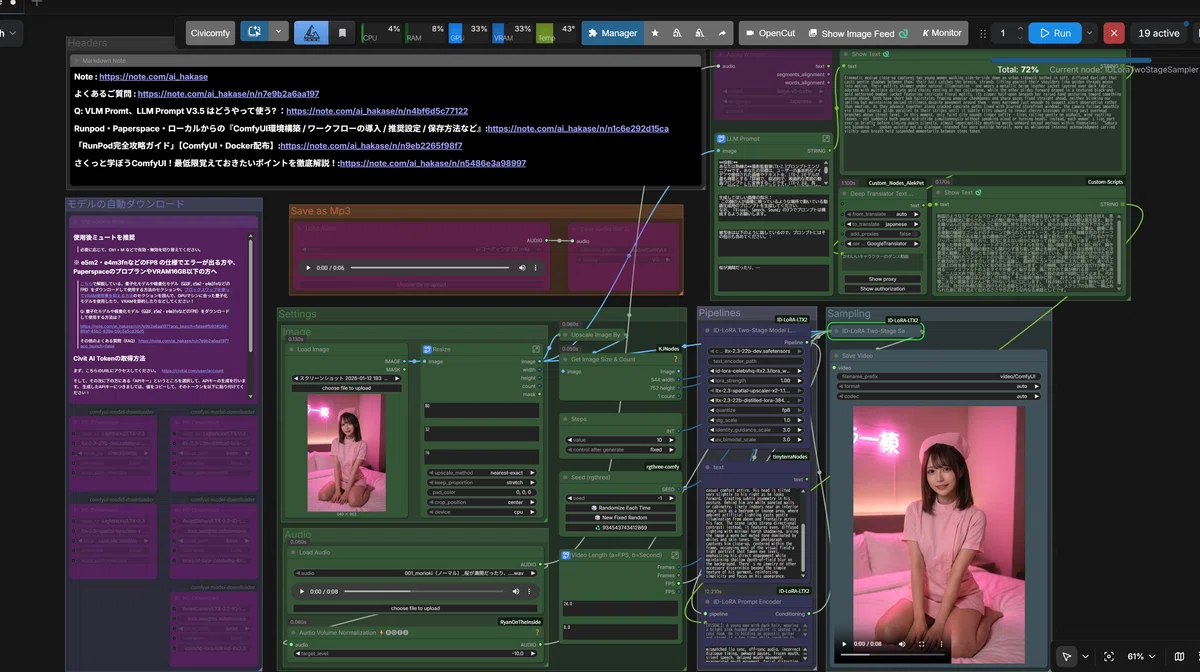Mute the Save as Mp3 audio player

click(x=521, y=268)
